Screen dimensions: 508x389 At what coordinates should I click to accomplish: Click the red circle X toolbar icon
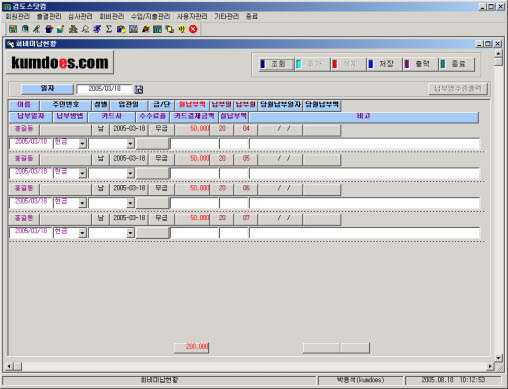[193, 29]
